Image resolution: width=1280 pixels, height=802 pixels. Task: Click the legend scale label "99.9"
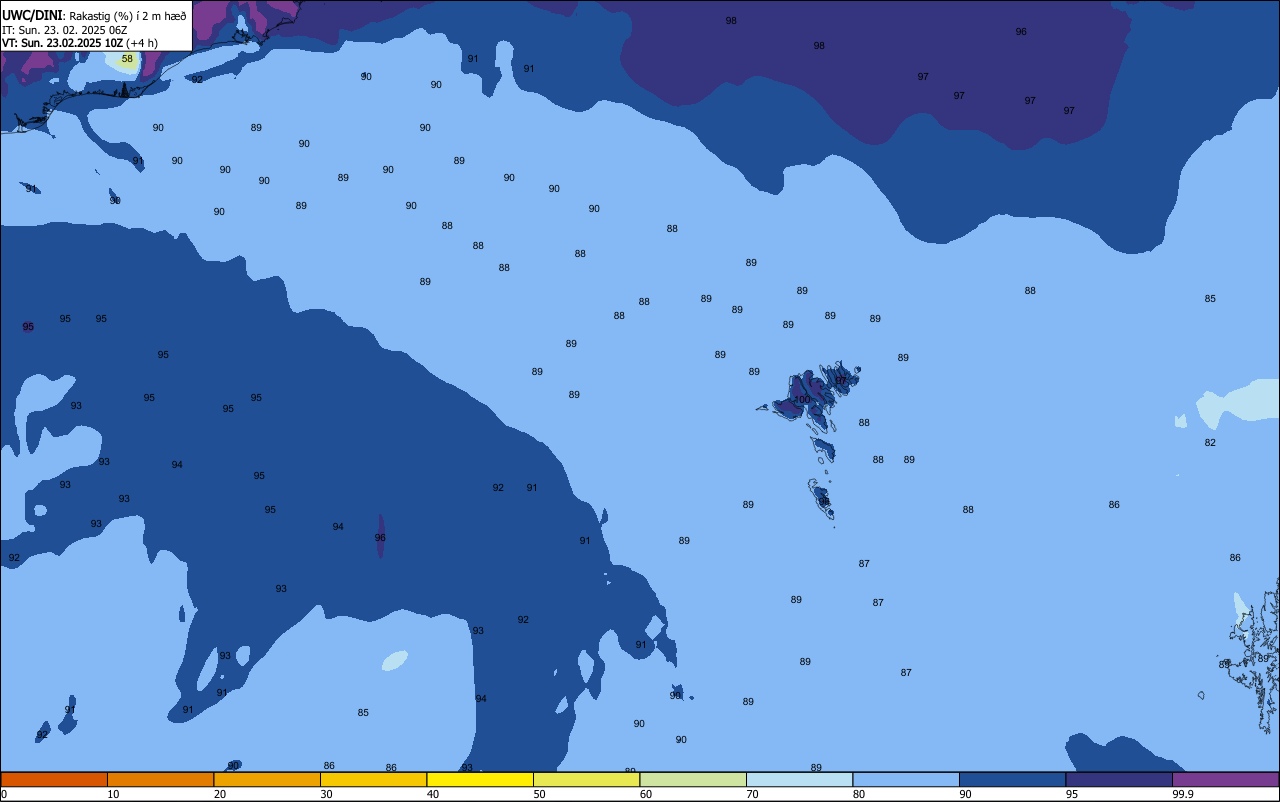tap(1183, 794)
